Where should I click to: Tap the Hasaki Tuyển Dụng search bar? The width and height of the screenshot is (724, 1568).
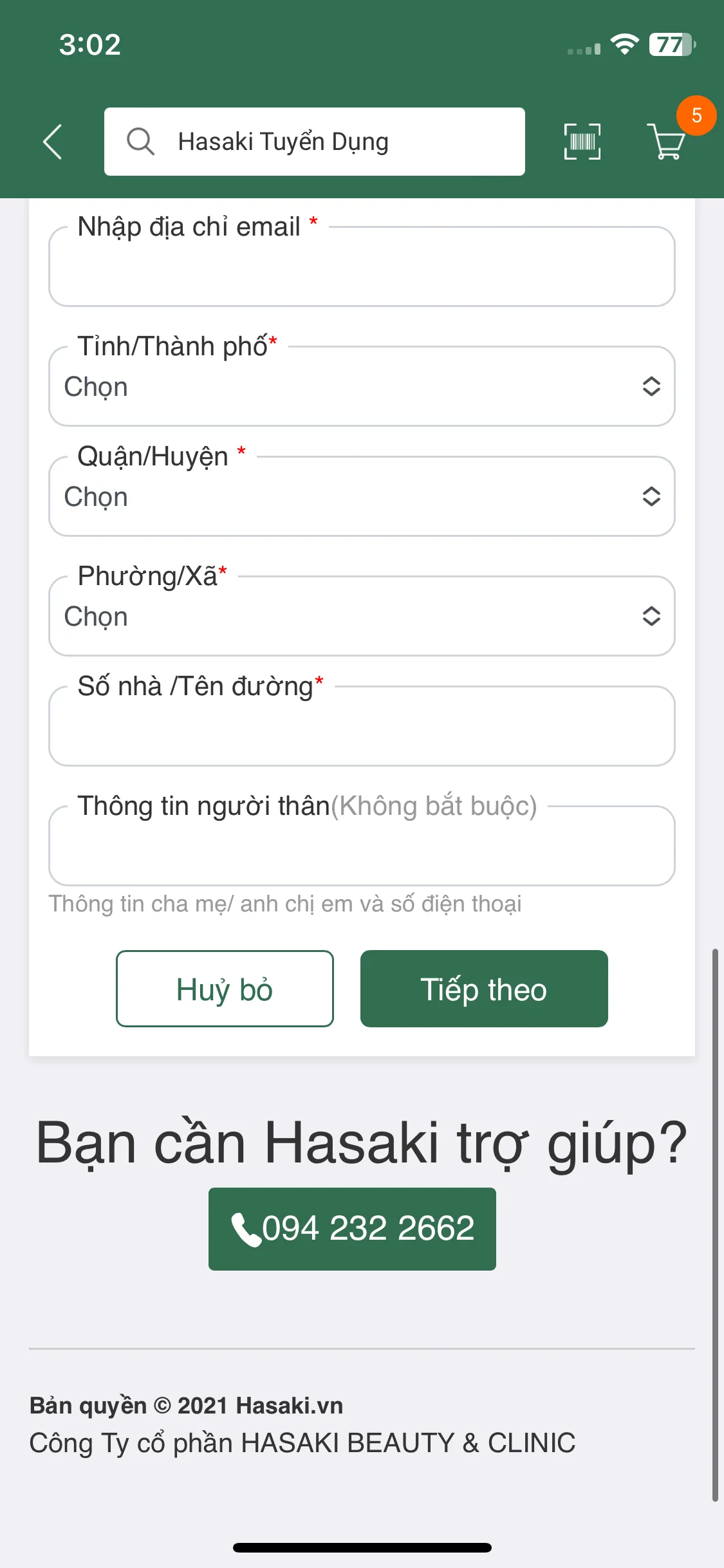(315, 142)
